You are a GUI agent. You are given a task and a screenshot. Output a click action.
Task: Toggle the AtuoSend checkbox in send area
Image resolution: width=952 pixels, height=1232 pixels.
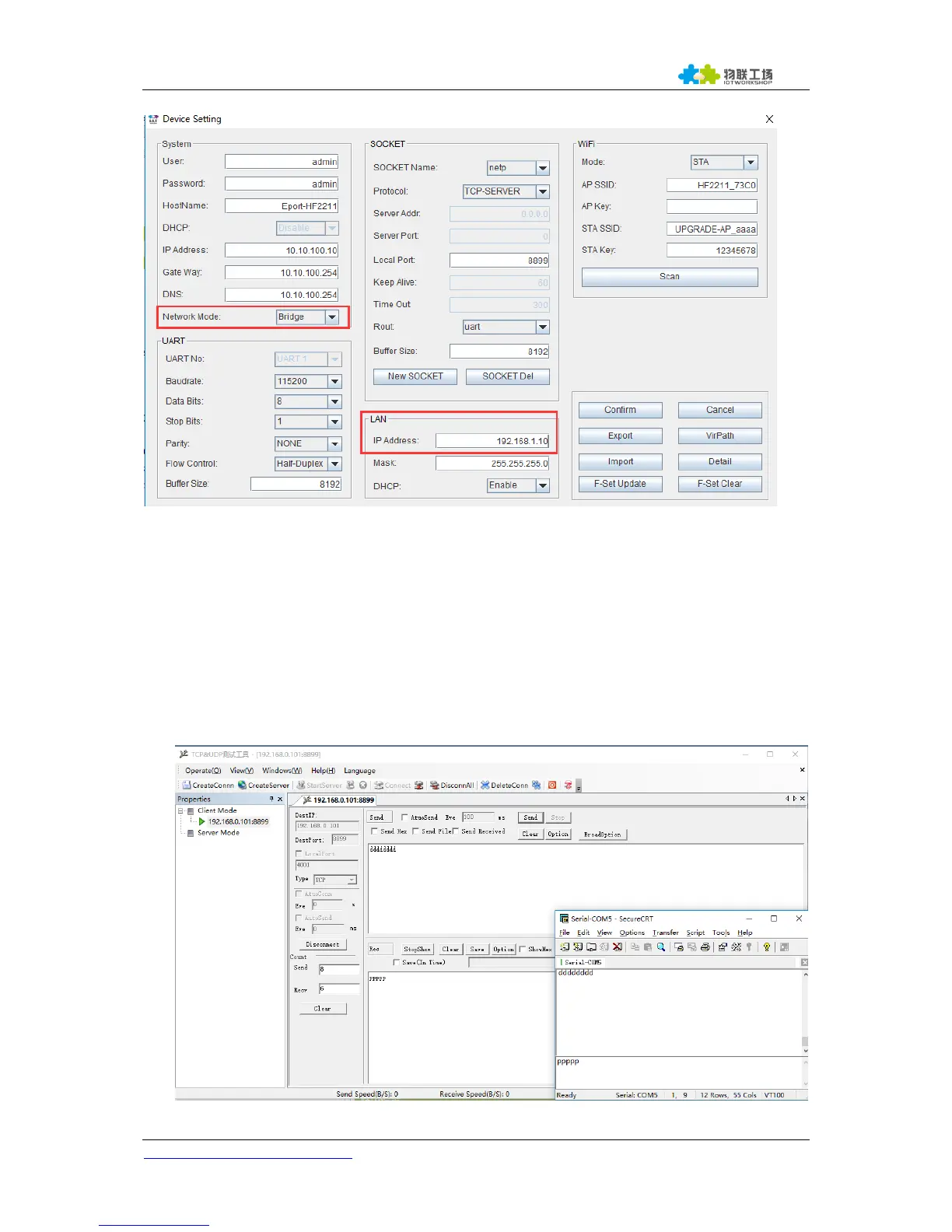tap(404, 817)
